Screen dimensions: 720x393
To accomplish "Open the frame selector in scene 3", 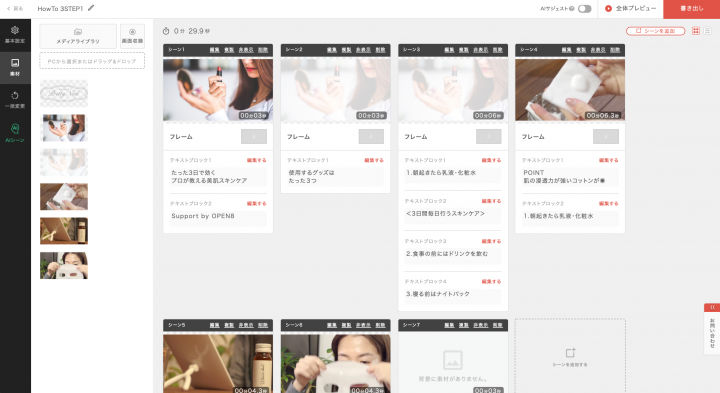I will click(489, 136).
